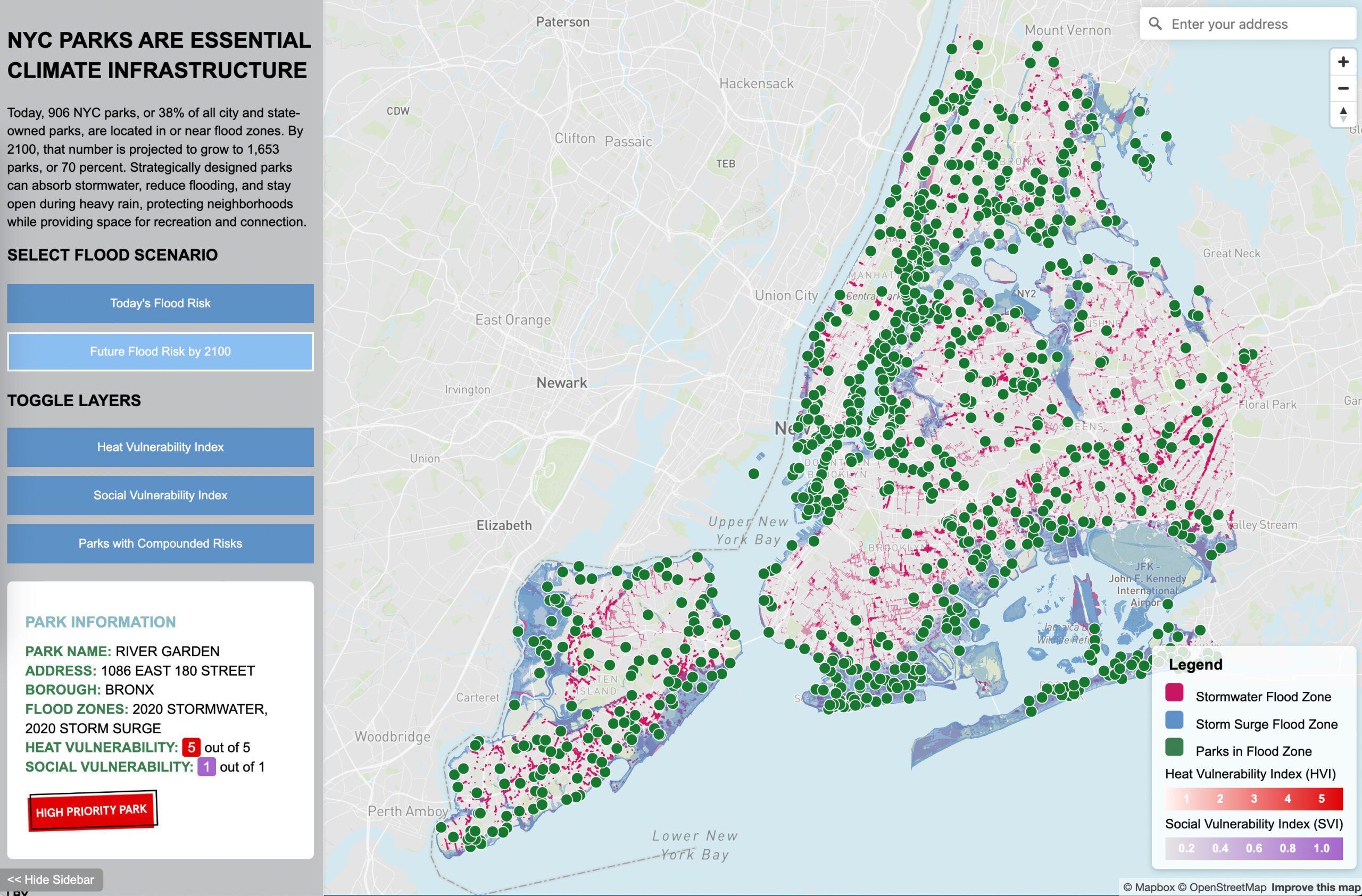Open the OpenStreetMap attribution link
The image size is (1362, 896).
click(x=1222, y=887)
